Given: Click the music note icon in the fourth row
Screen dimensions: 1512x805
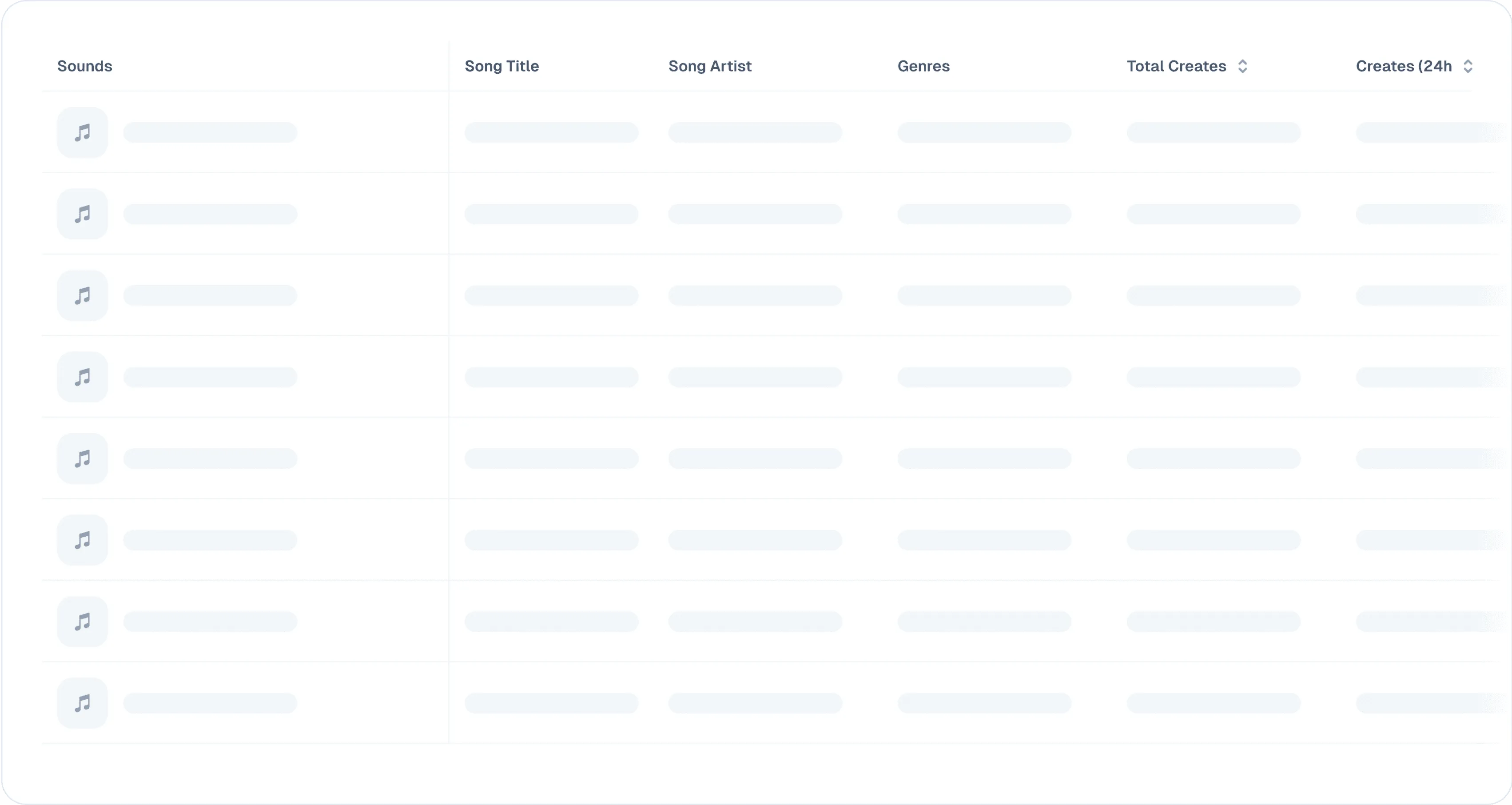Looking at the screenshot, I should pos(82,377).
